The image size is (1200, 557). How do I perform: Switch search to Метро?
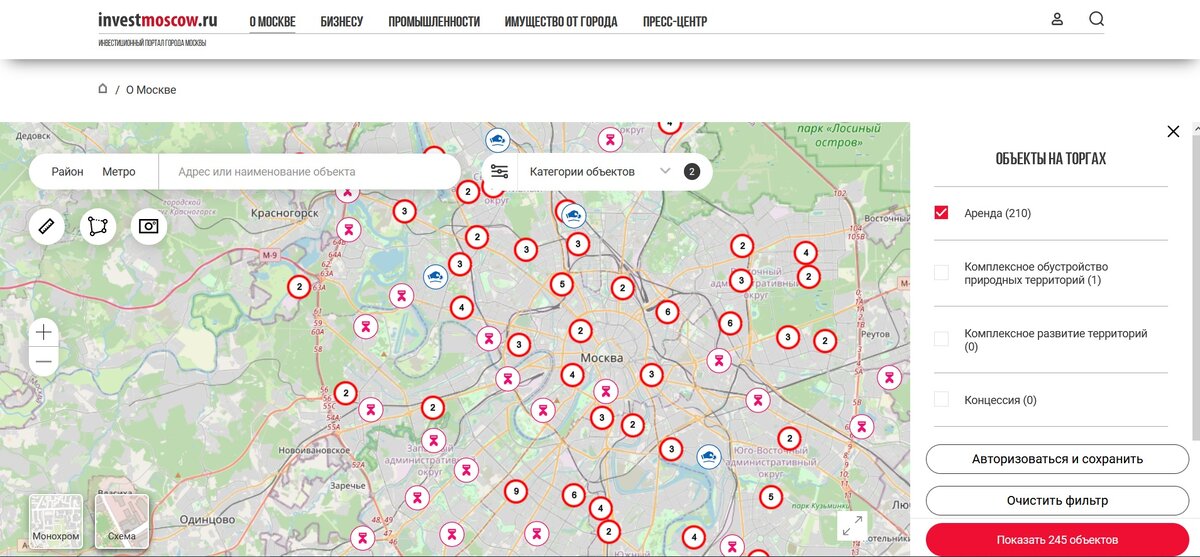(119, 172)
